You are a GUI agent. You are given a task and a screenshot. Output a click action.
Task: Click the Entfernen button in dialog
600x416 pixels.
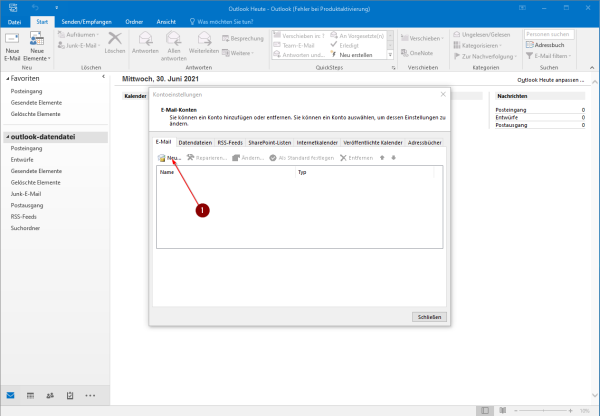pyautogui.click(x=356, y=158)
